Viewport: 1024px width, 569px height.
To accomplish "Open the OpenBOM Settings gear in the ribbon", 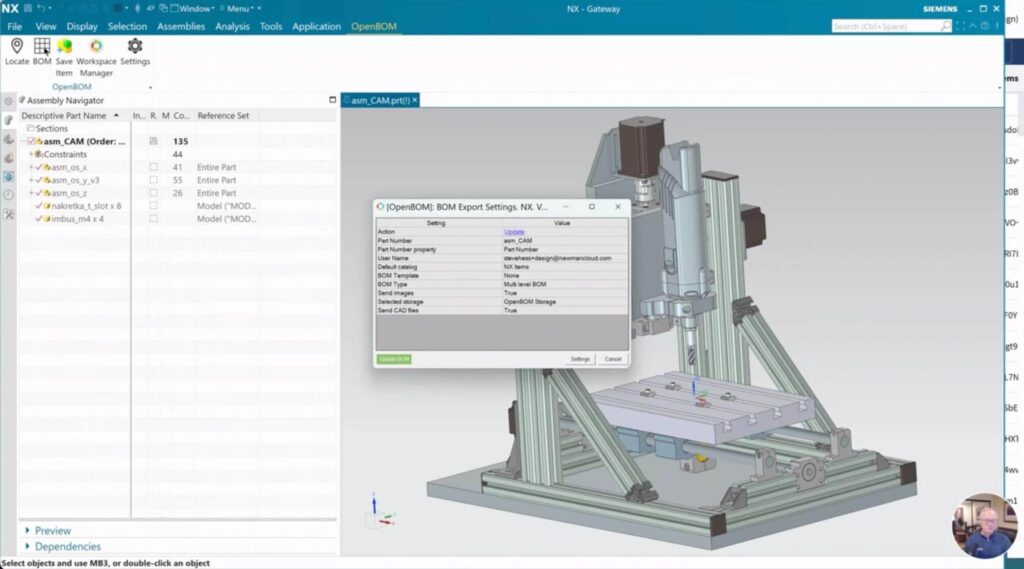I will (x=135, y=46).
